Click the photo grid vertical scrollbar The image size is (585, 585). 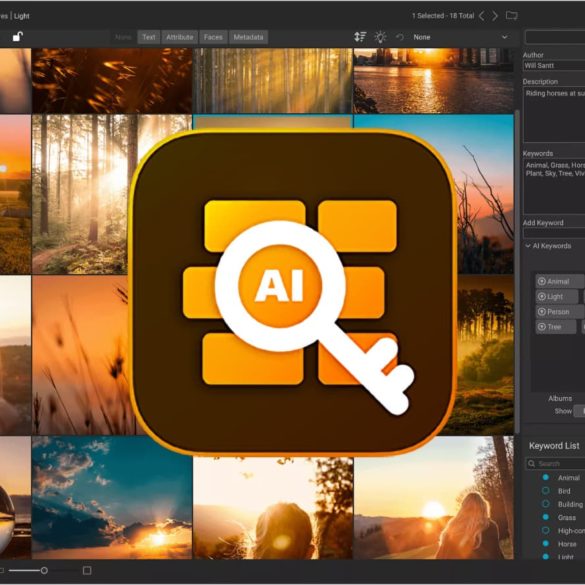pos(517,271)
